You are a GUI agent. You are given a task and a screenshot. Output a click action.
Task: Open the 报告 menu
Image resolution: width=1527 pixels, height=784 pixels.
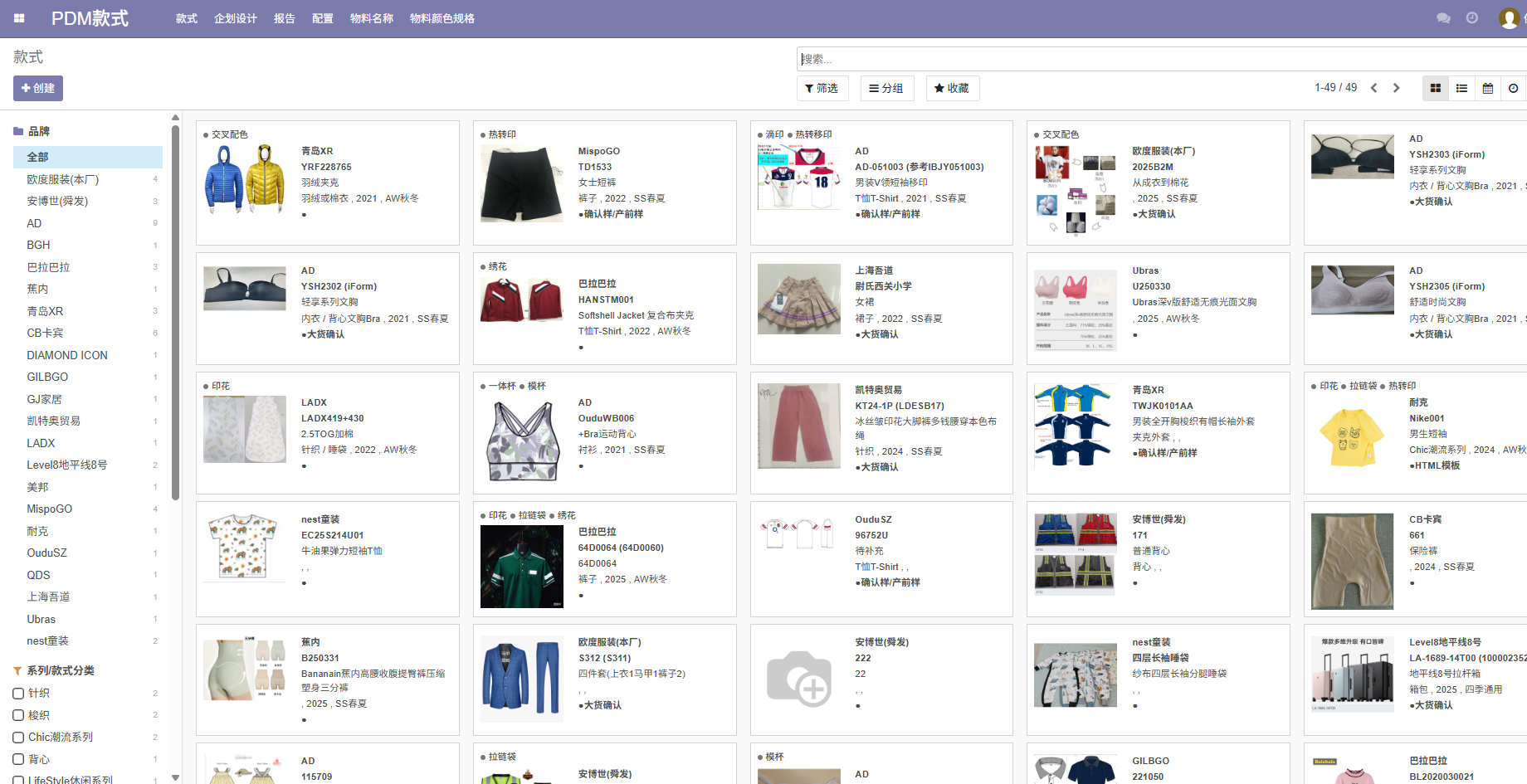point(285,18)
